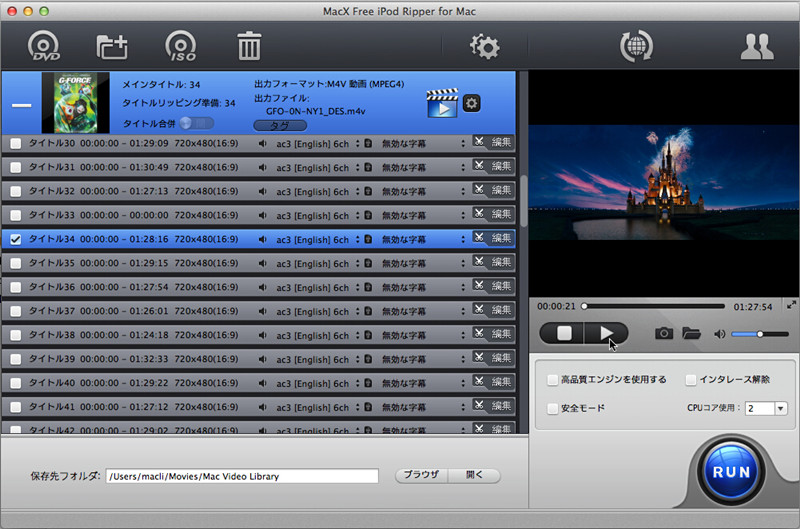Screen dimensions: 800x529
Task: Check the タイトル33 checkbox
Action: point(16,215)
